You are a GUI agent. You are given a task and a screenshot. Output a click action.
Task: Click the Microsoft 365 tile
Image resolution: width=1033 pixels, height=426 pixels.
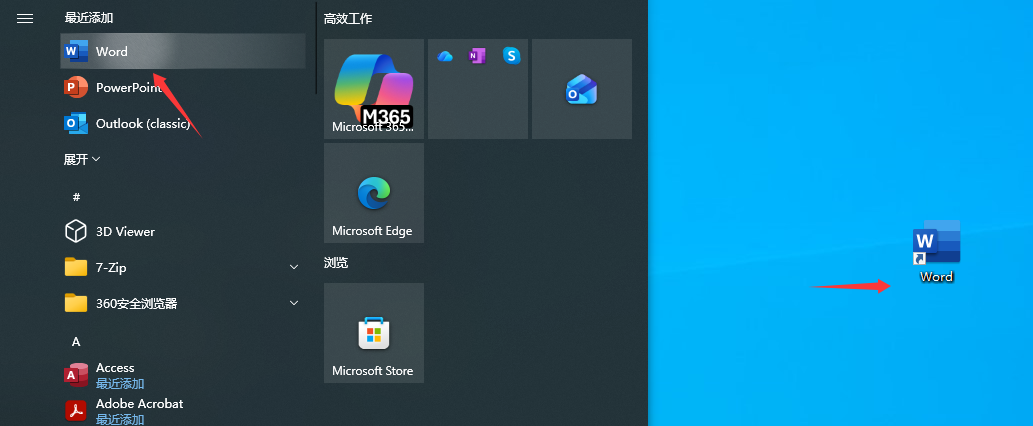pyautogui.click(x=373, y=88)
